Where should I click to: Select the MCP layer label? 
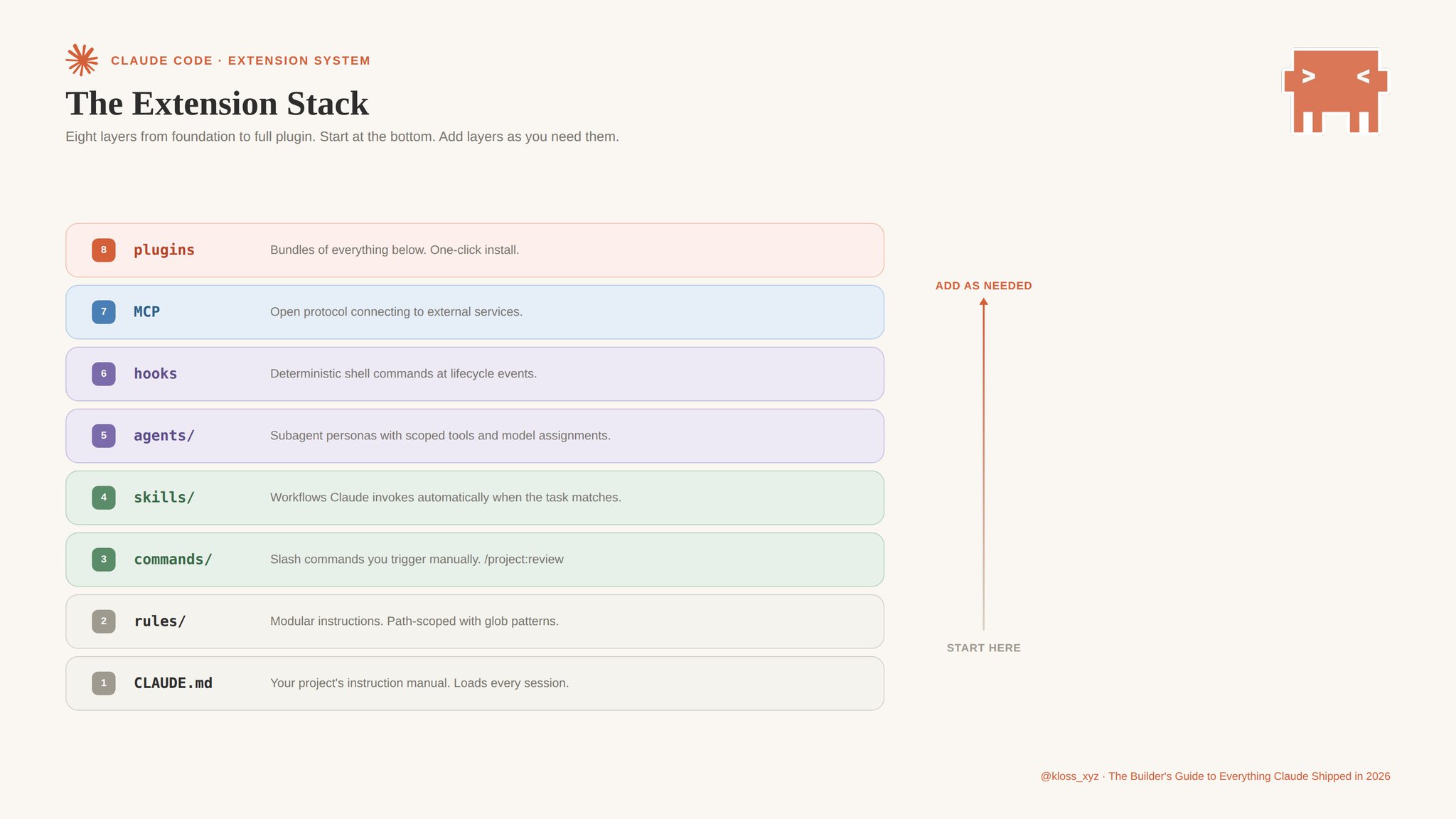tap(147, 312)
